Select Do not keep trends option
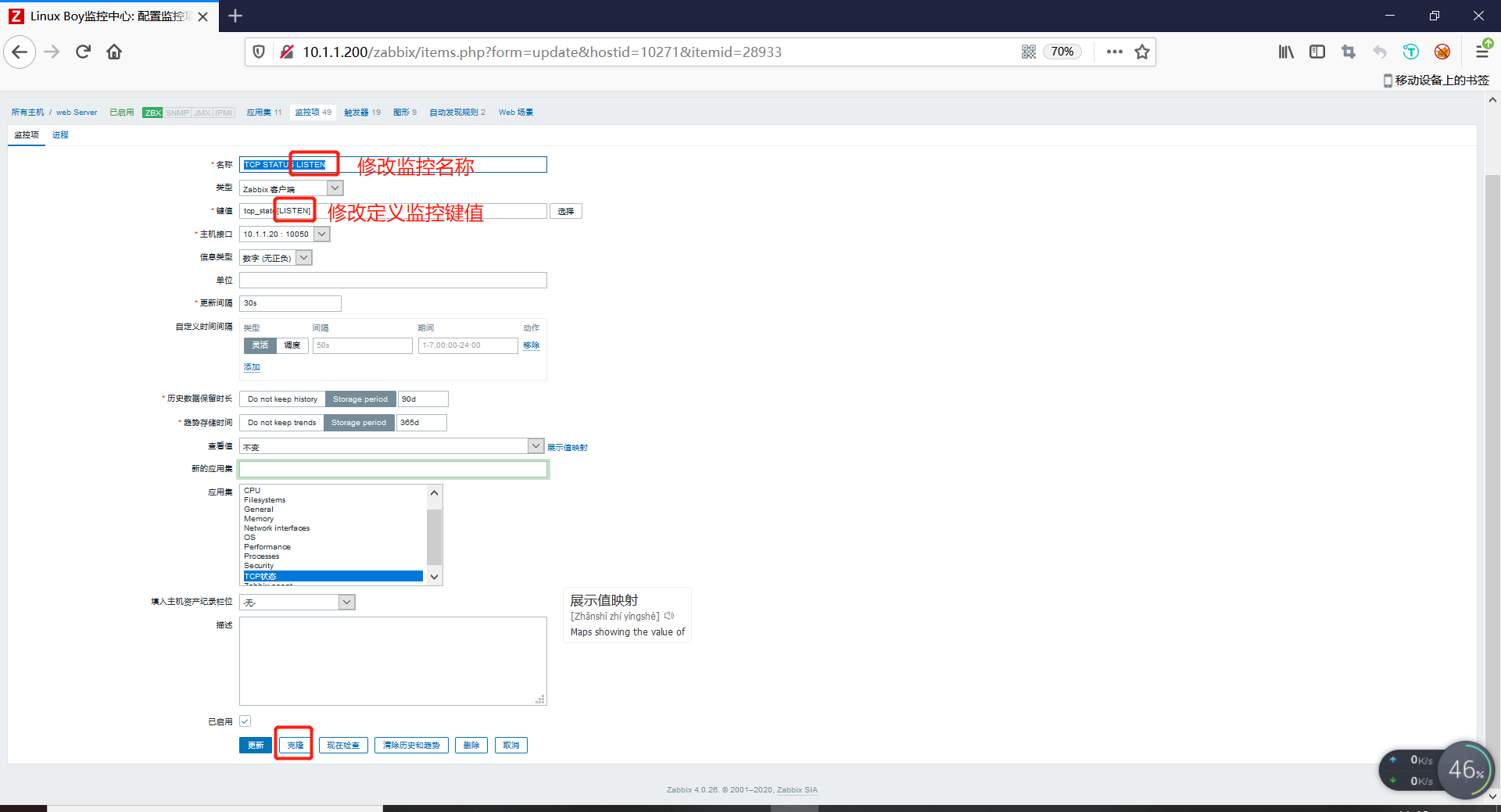Viewport: 1501px width, 812px height. [x=281, y=423]
